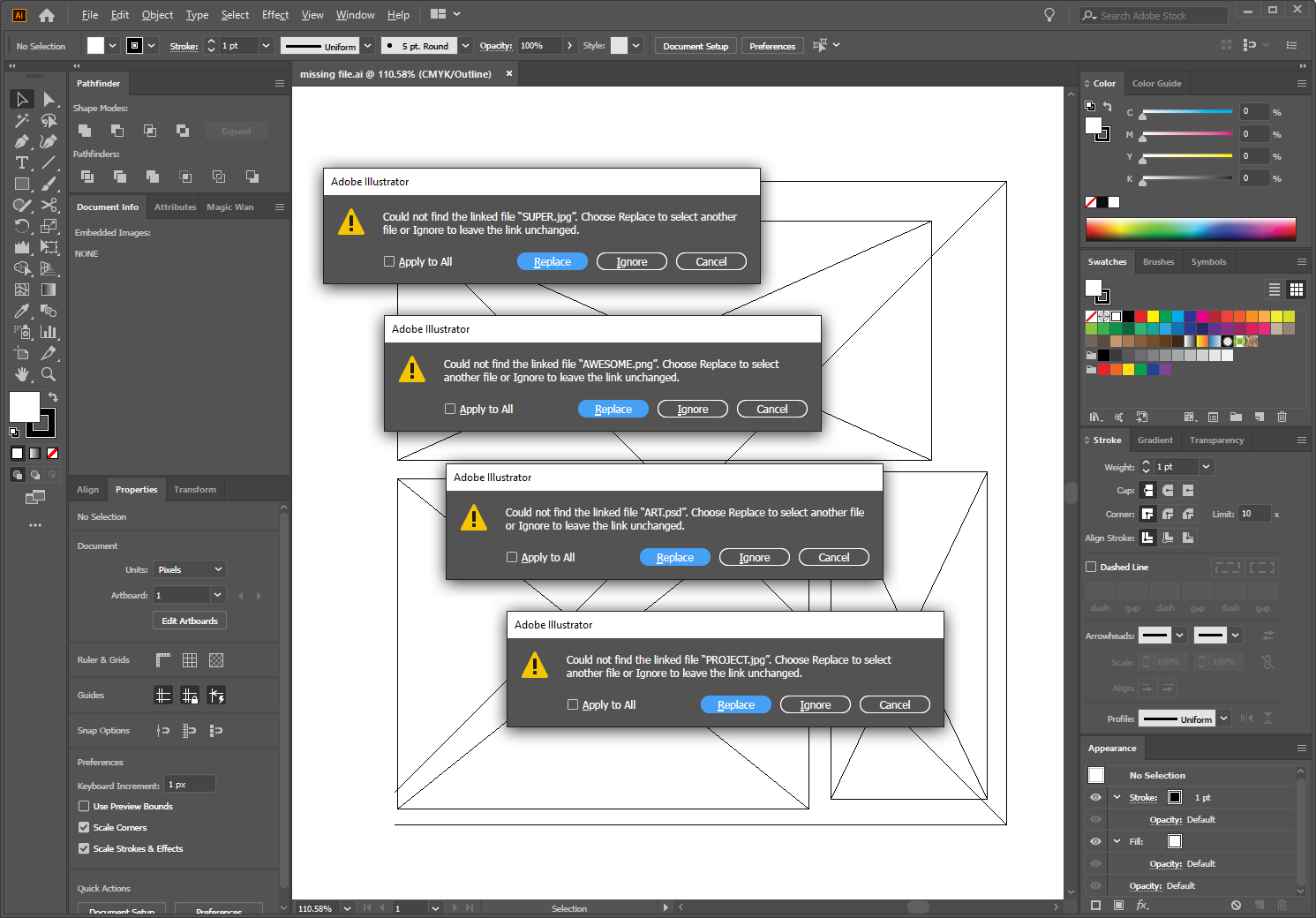Uncheck Scale Strokes & Effects checkbox
The image size is (1316, 918).
point(84,848)
